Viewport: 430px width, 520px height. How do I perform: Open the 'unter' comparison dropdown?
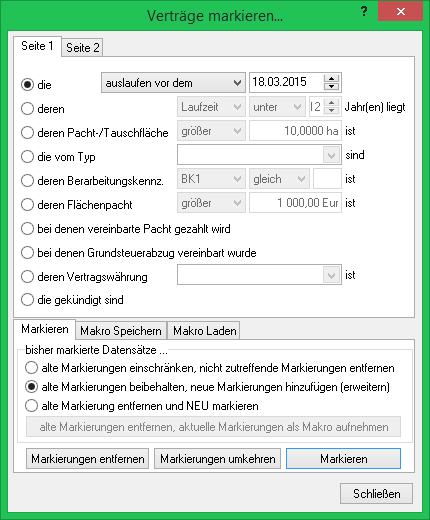click(x=277, y=107)
